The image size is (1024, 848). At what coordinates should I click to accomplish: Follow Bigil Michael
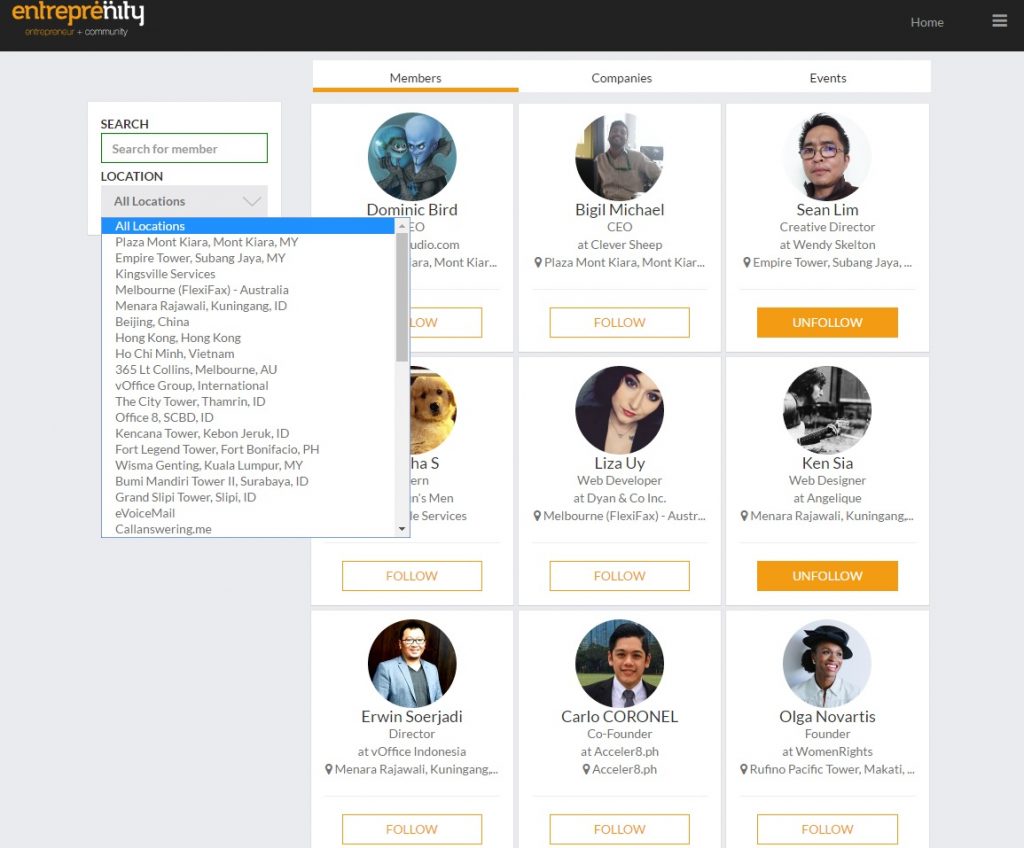point(619,323)
